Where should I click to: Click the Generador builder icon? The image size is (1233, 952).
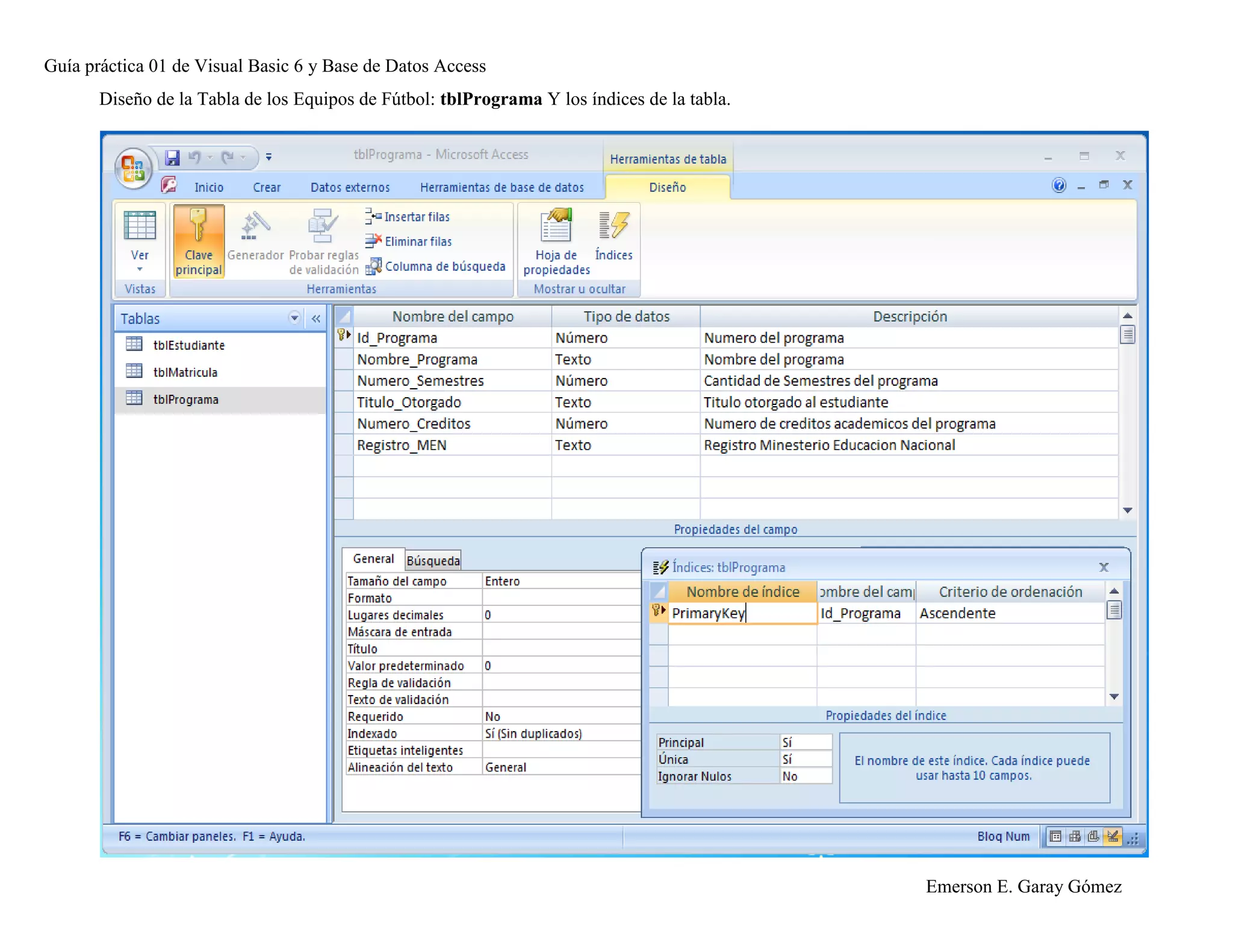(x=255, y=235)
